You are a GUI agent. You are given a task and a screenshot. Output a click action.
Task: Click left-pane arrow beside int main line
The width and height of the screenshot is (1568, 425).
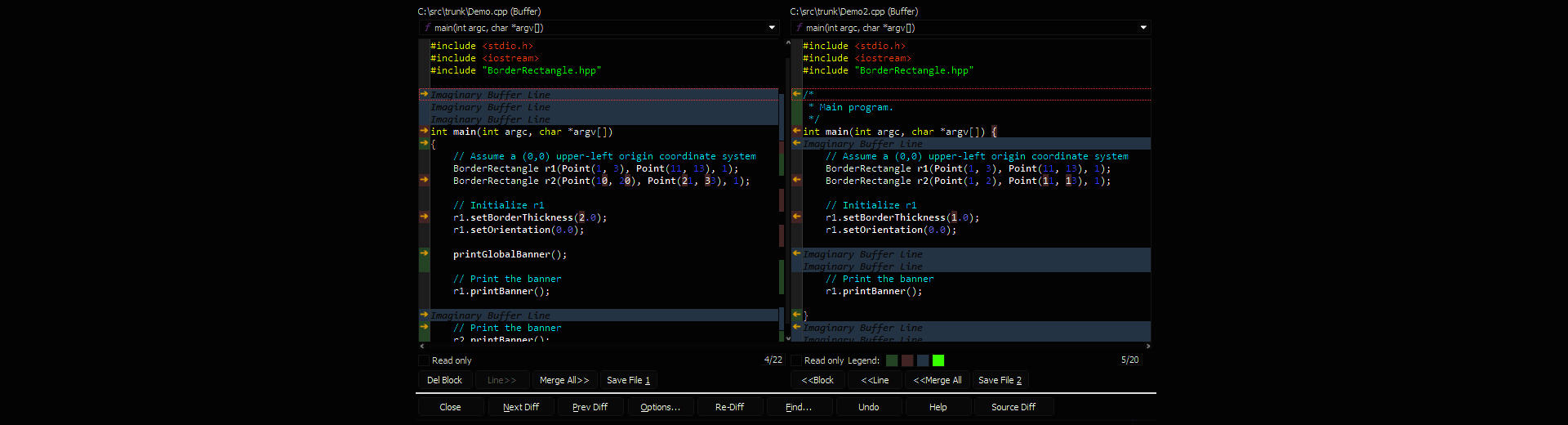(424, 131)
